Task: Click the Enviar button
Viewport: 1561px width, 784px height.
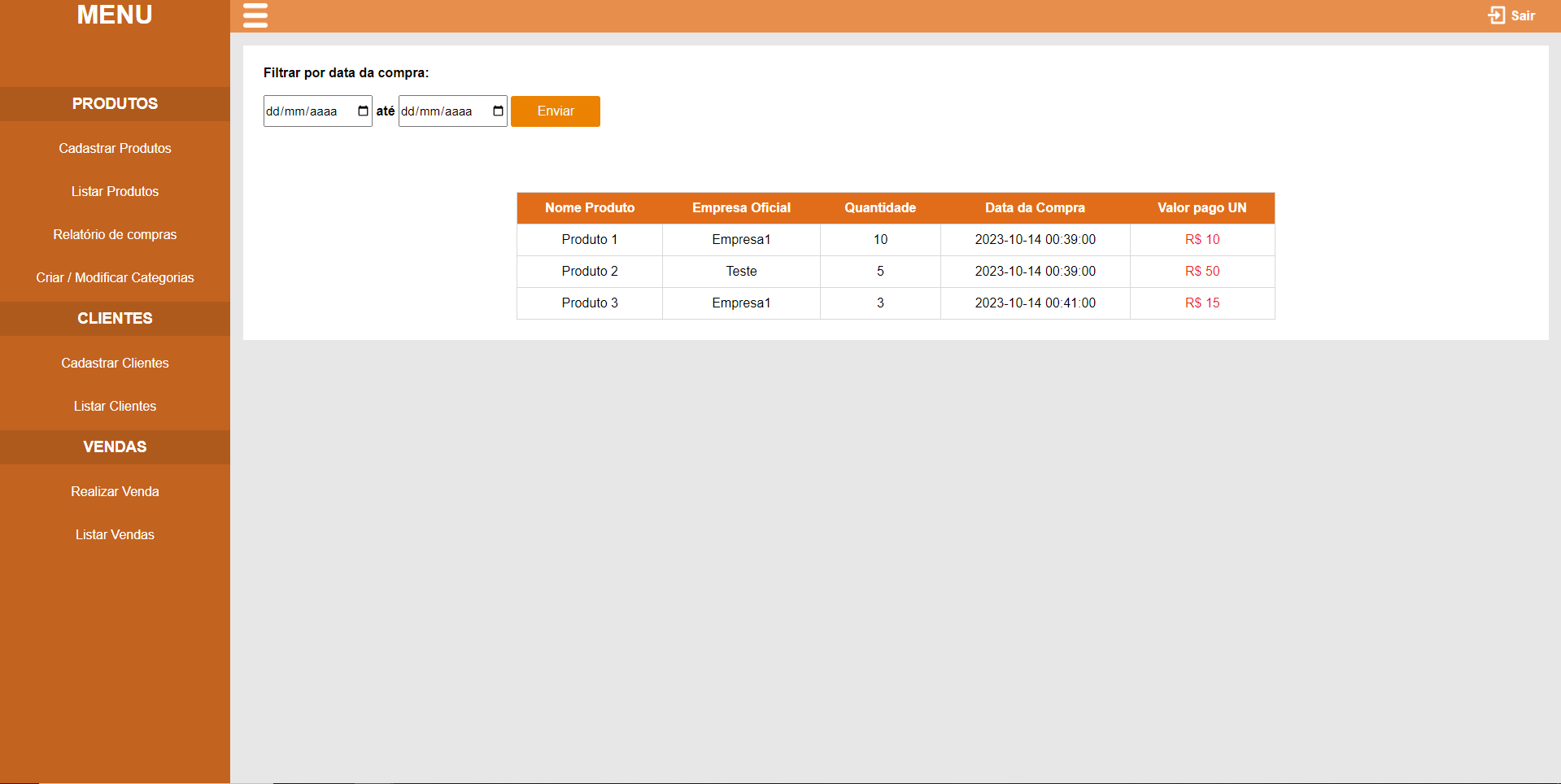Action: [555, 111]
